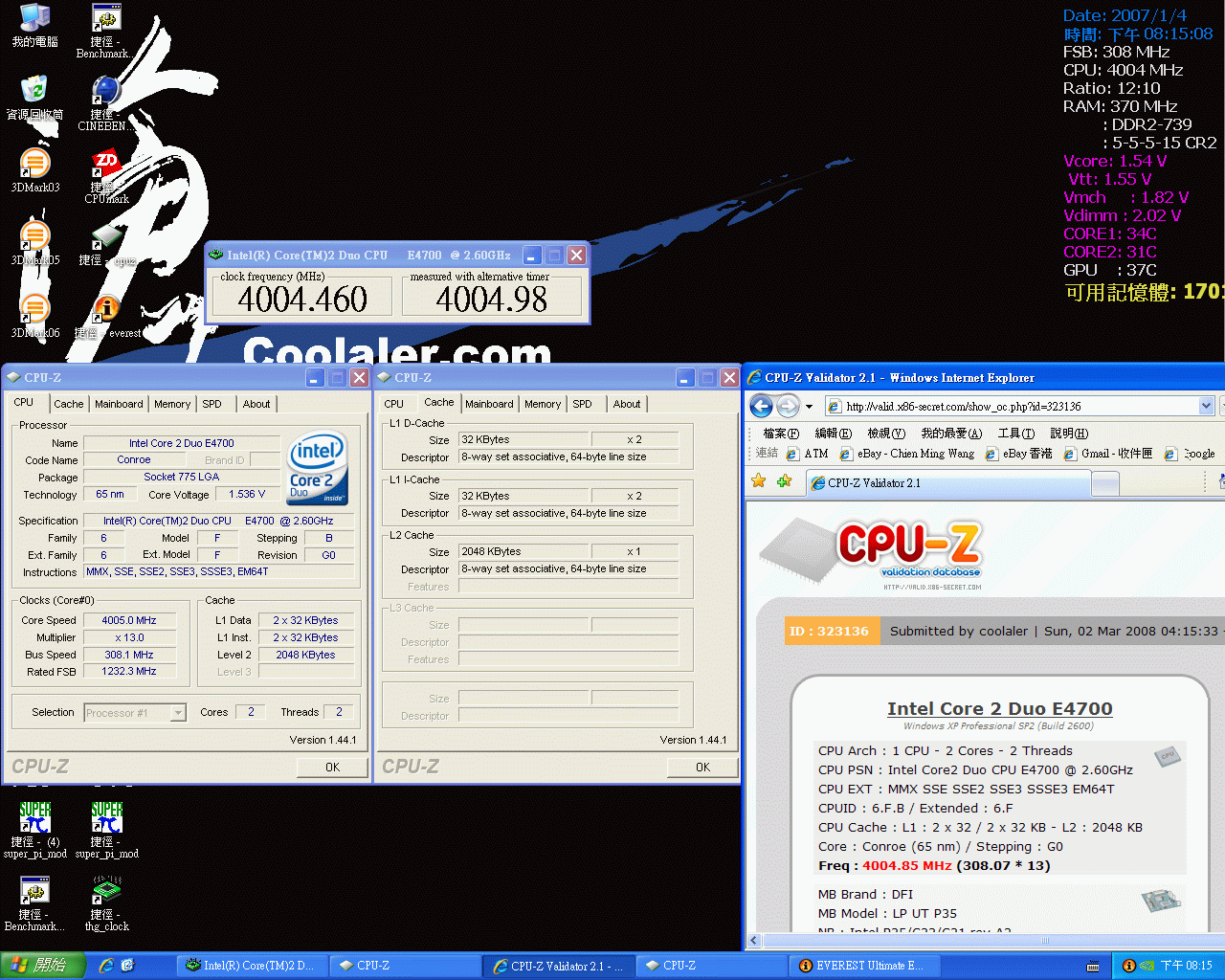Select the 3DMark05 desktop icon
The width and height of the screenshot is (1225, 980).
tap(34, 243)
